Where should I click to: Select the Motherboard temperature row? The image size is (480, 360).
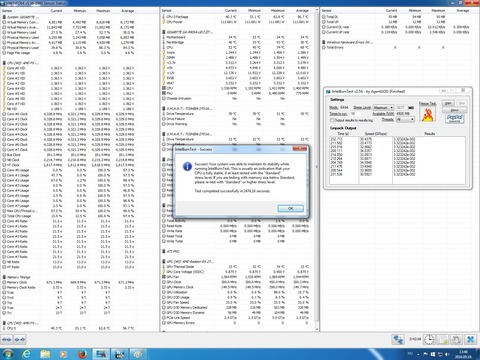pyautogui.click(x=236, y=37)
